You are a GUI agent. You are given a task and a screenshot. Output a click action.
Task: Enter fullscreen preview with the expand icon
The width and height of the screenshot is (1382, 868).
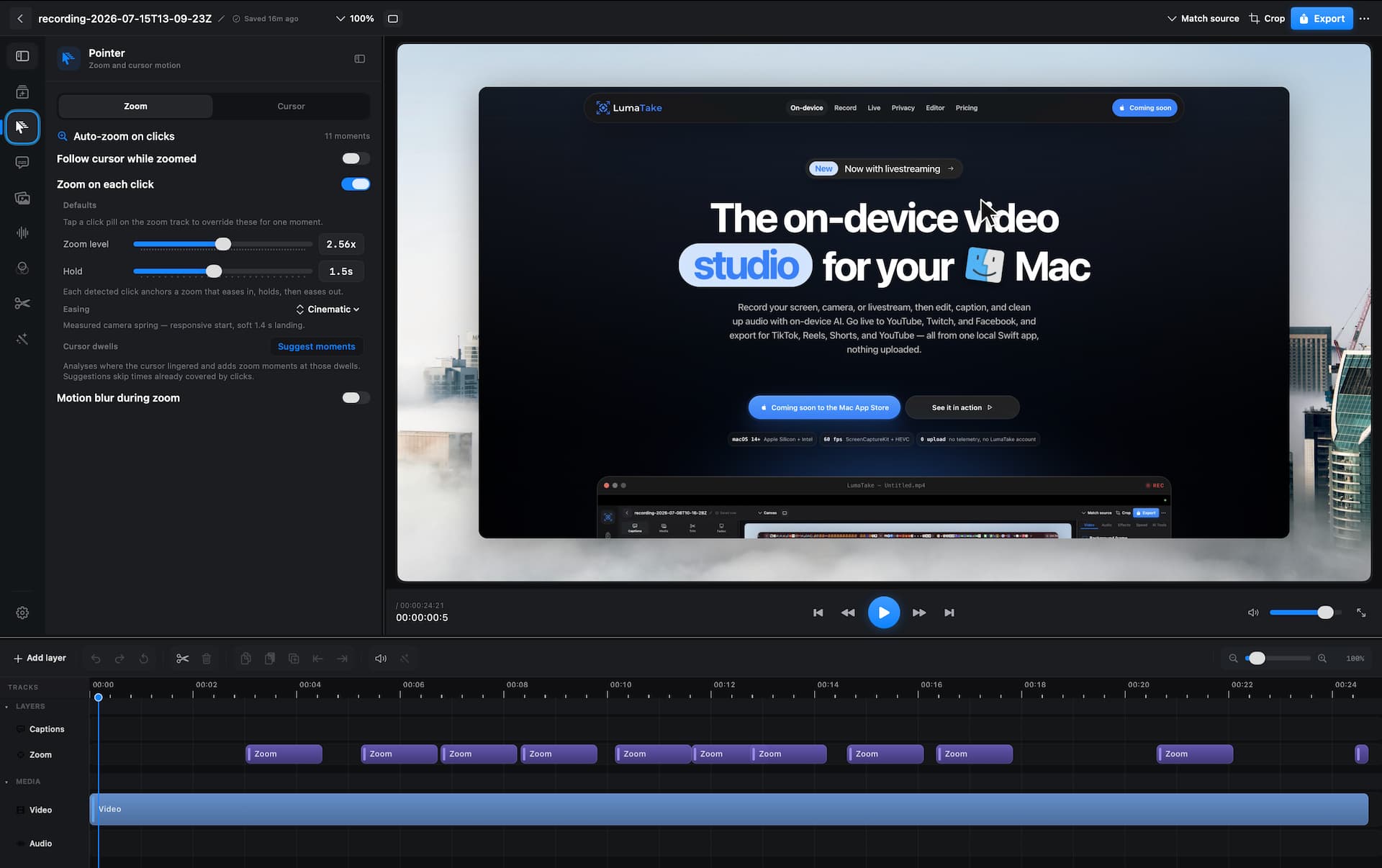click(1361, 612)
